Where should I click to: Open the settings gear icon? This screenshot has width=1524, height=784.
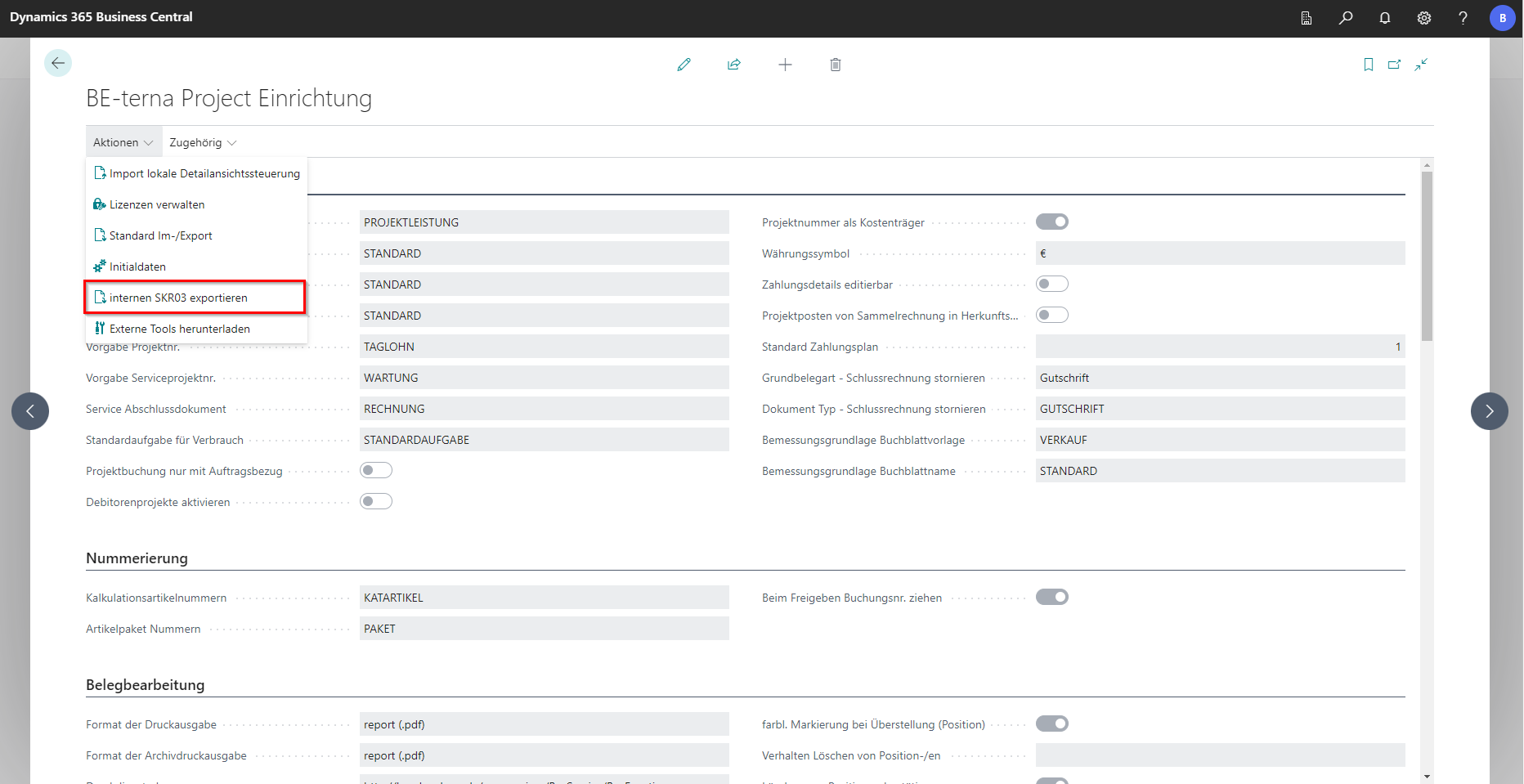1423,18
